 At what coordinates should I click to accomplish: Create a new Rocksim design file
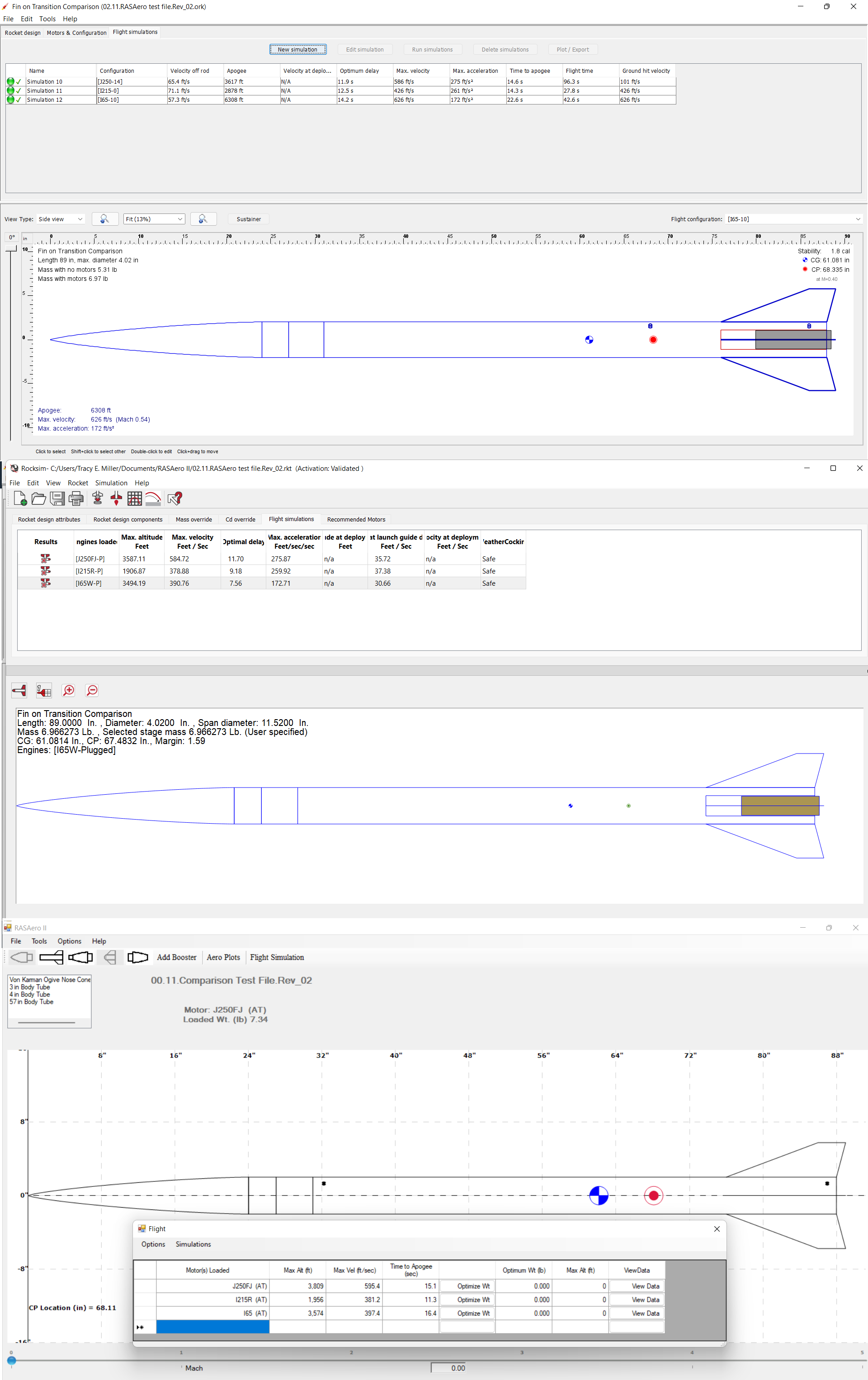[x=21, y=498]
